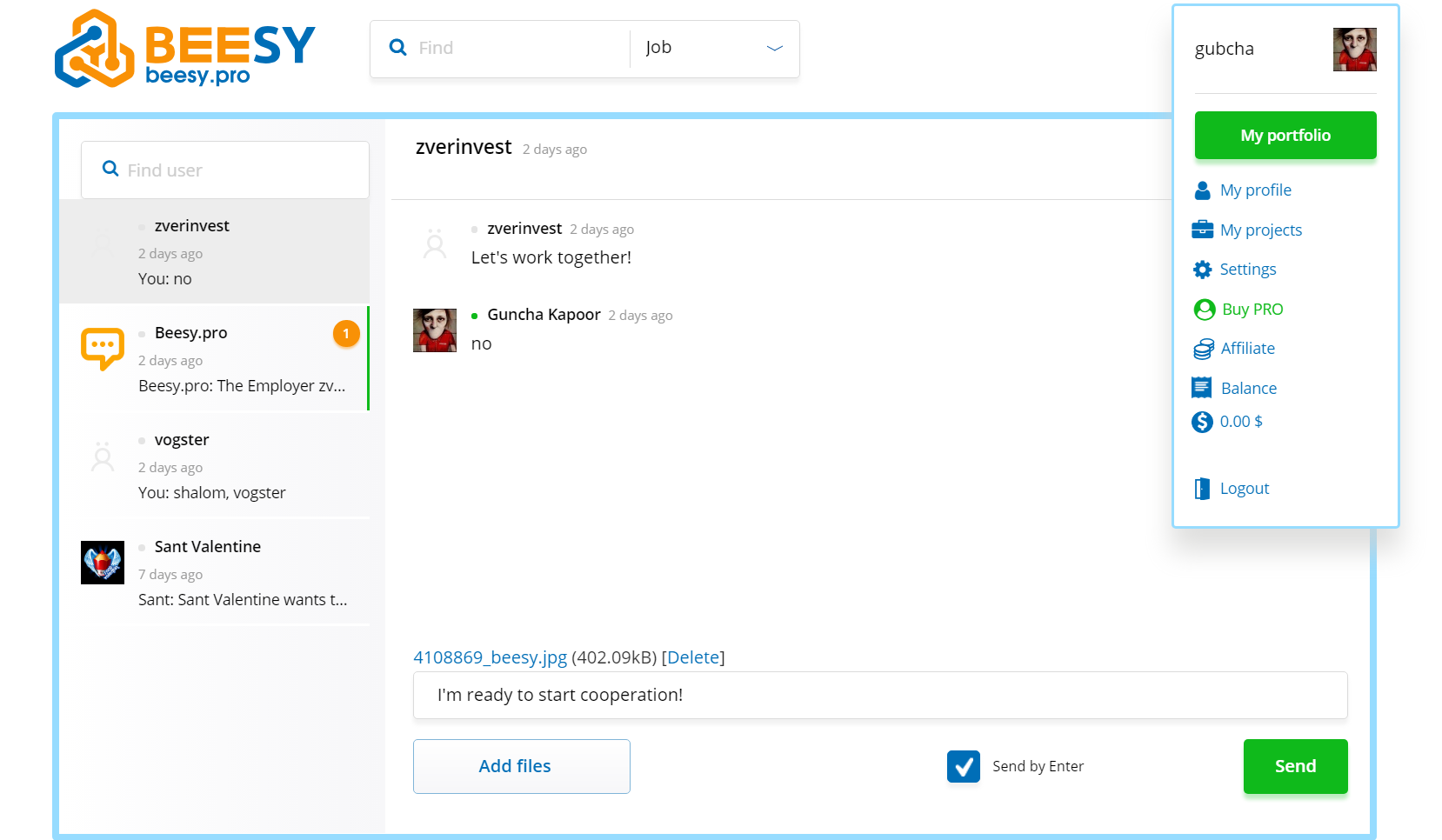Click 'Beesy.pro: The Employer zv...' preview text
The height and width of the screenshot is (840, 1442).
(x=242, y=386)
